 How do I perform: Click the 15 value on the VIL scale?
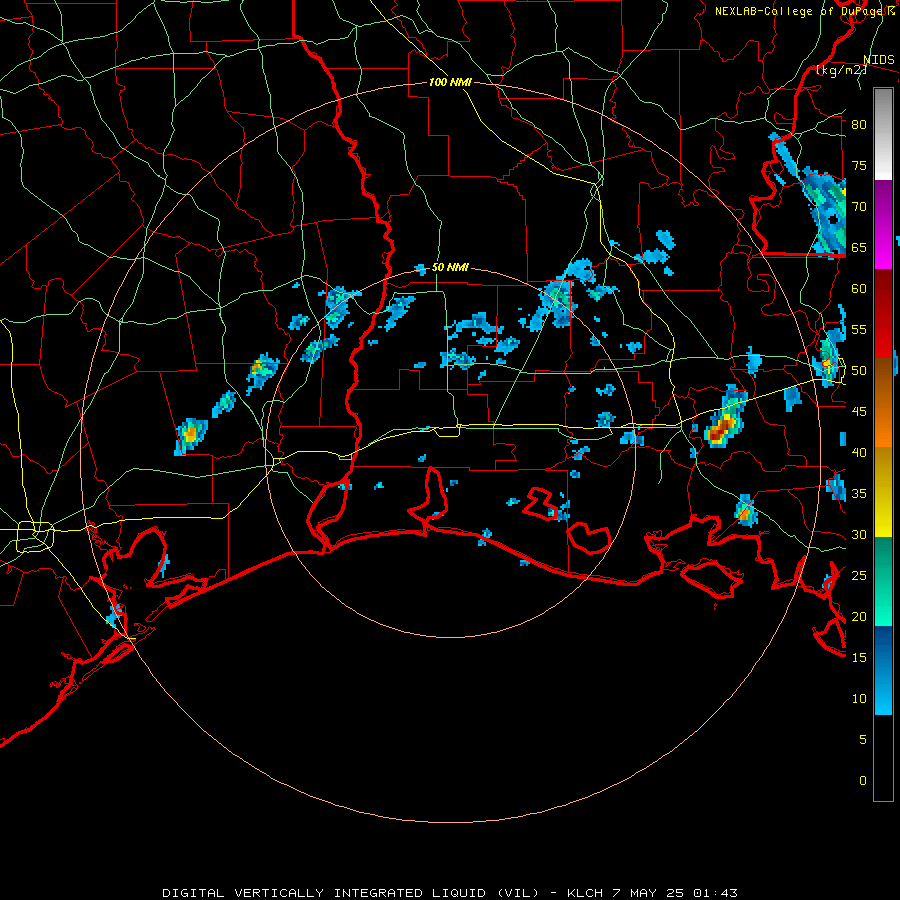coord(859,657)
